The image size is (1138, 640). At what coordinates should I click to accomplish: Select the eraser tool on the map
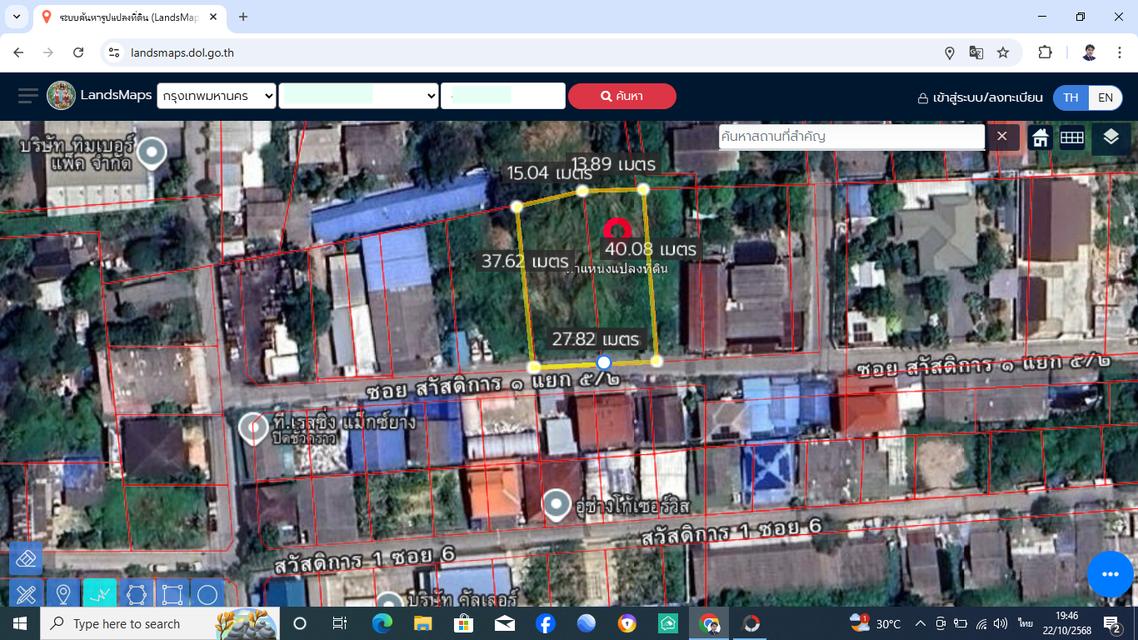click(x=26, y=559)
